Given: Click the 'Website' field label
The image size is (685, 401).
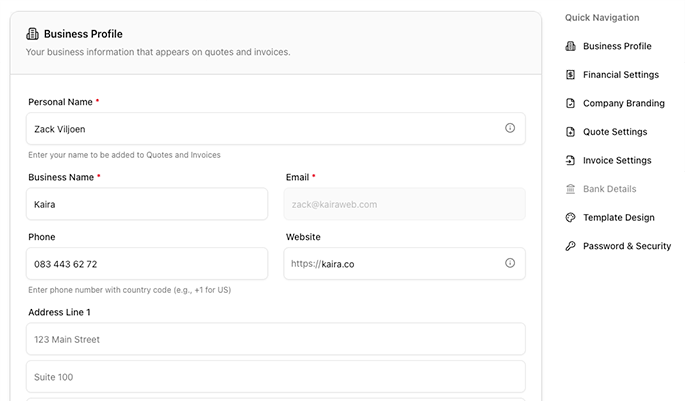Looking at the screenshot, I should (x=303, y=237).
